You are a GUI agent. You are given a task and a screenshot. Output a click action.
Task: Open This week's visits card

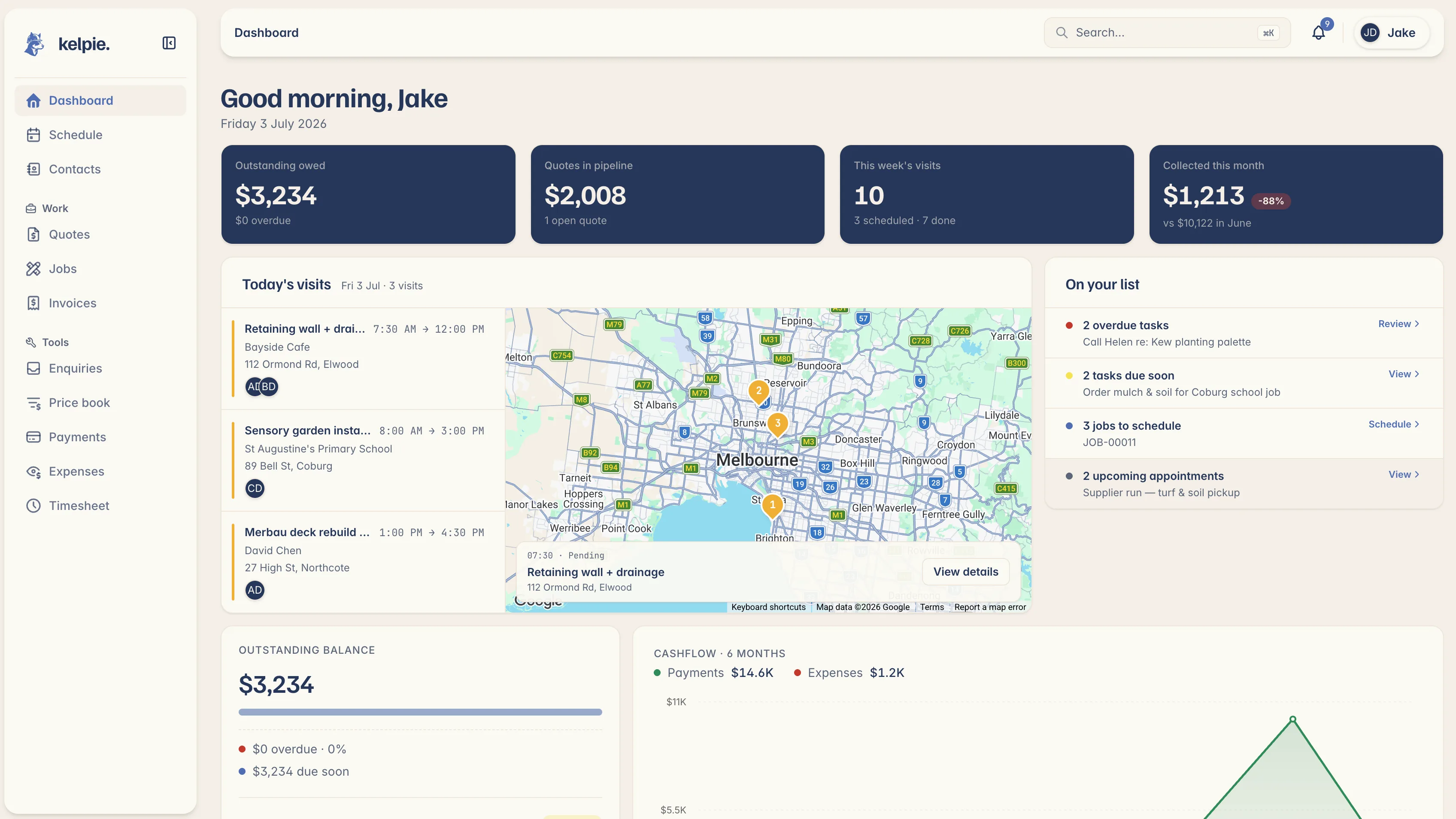(986, 194)
